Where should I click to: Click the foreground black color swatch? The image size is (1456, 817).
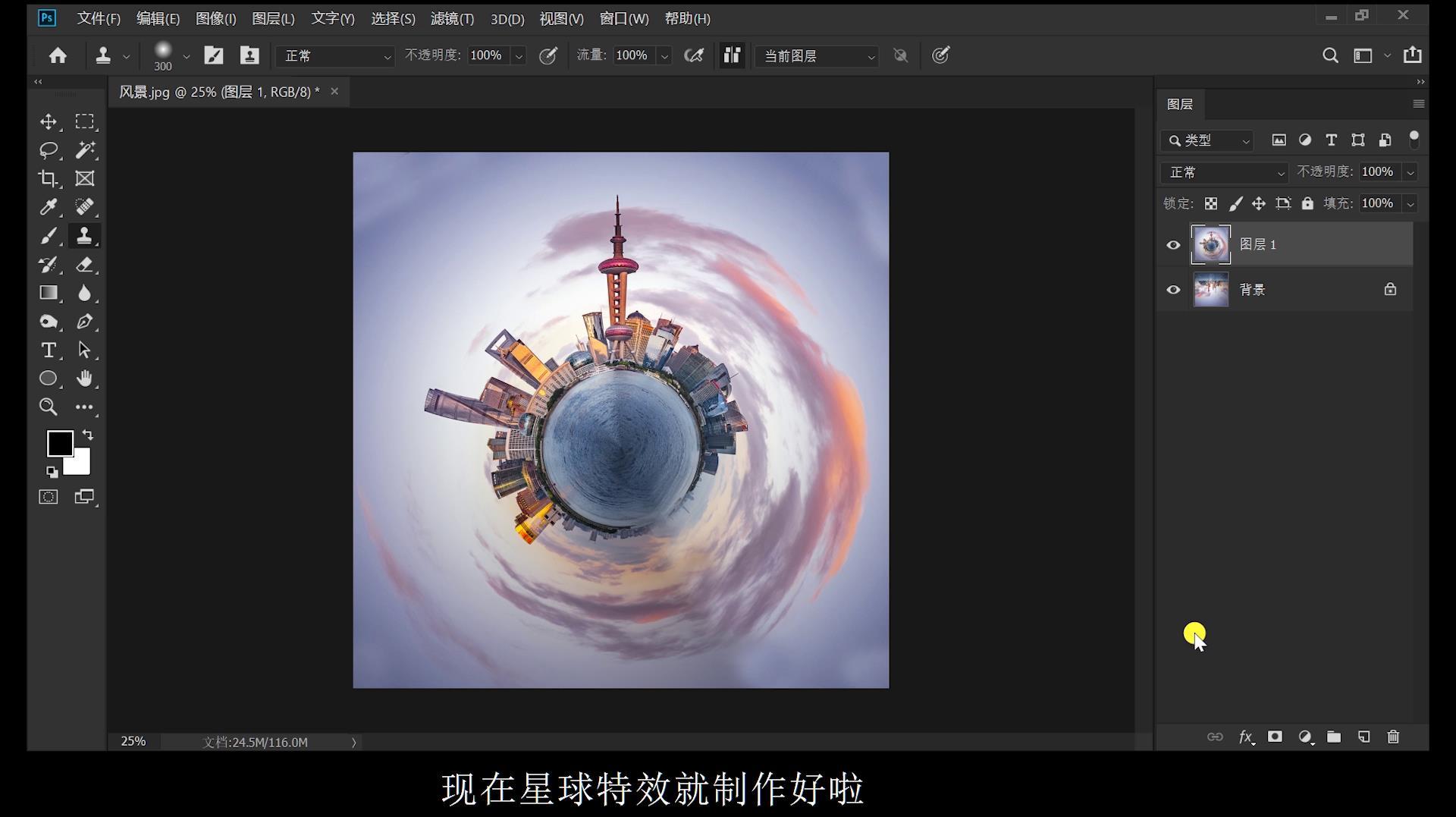(59, 443)
